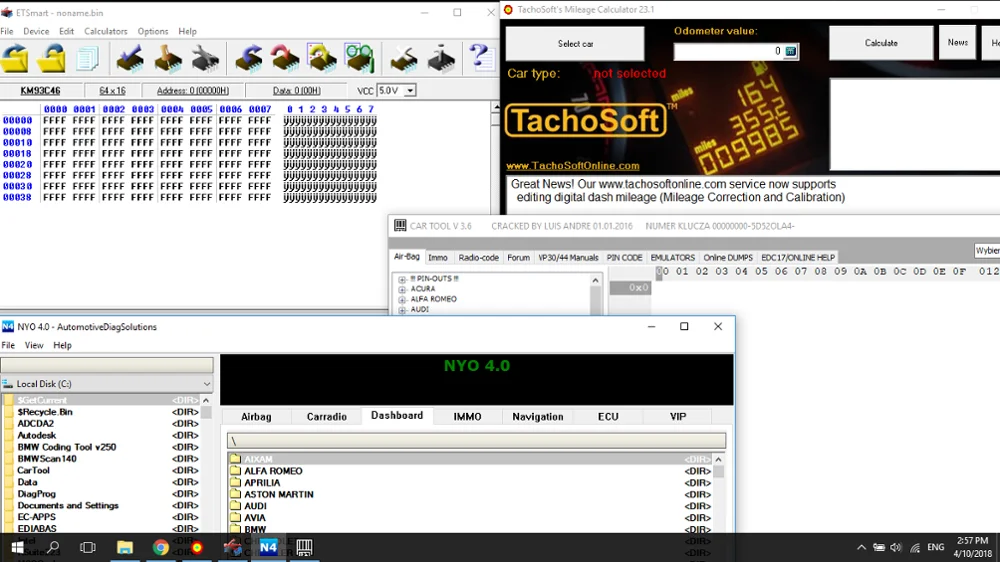The width and height of the screenshot is (1000, 562).
Task: Click the verify chip glasses icon
Action: (360, 59)
